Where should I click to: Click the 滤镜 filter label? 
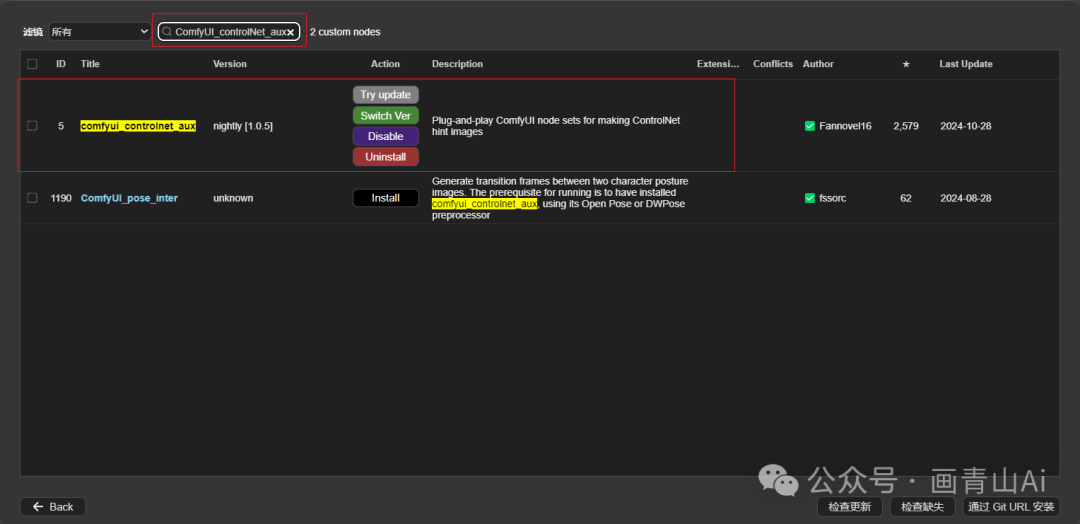32,32
